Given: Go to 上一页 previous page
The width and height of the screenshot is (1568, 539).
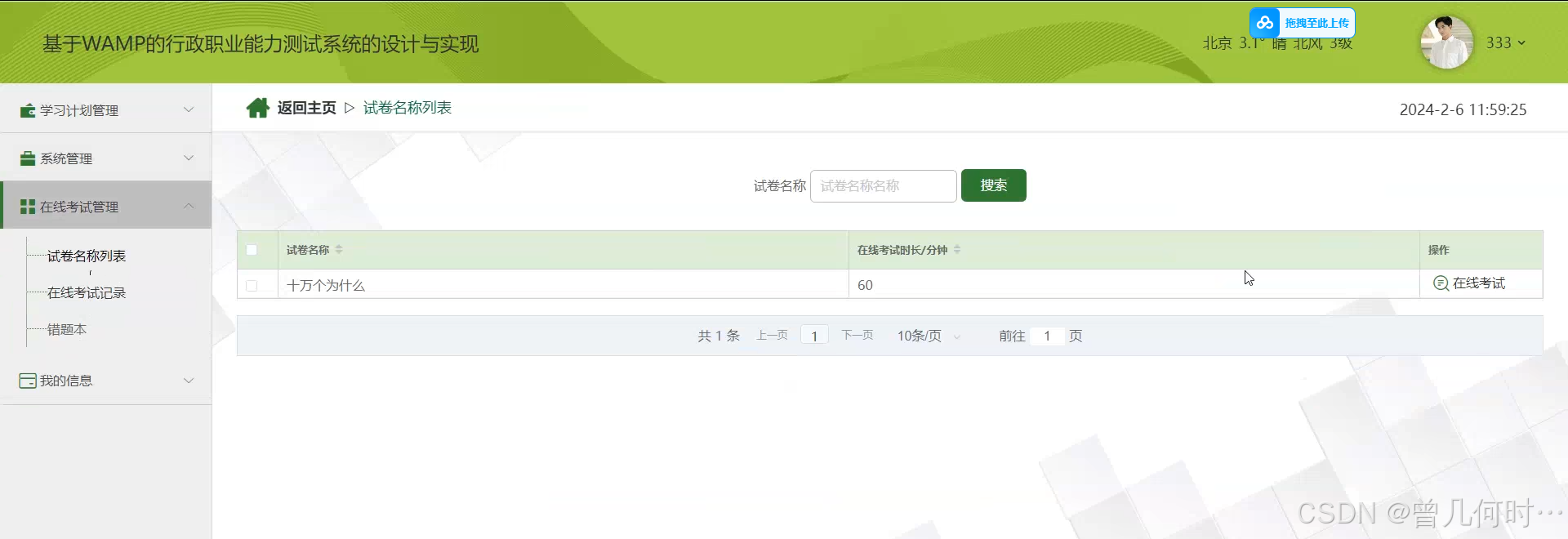Looking at the screenshot, I should pyautogui.click(x=772, y=336).
